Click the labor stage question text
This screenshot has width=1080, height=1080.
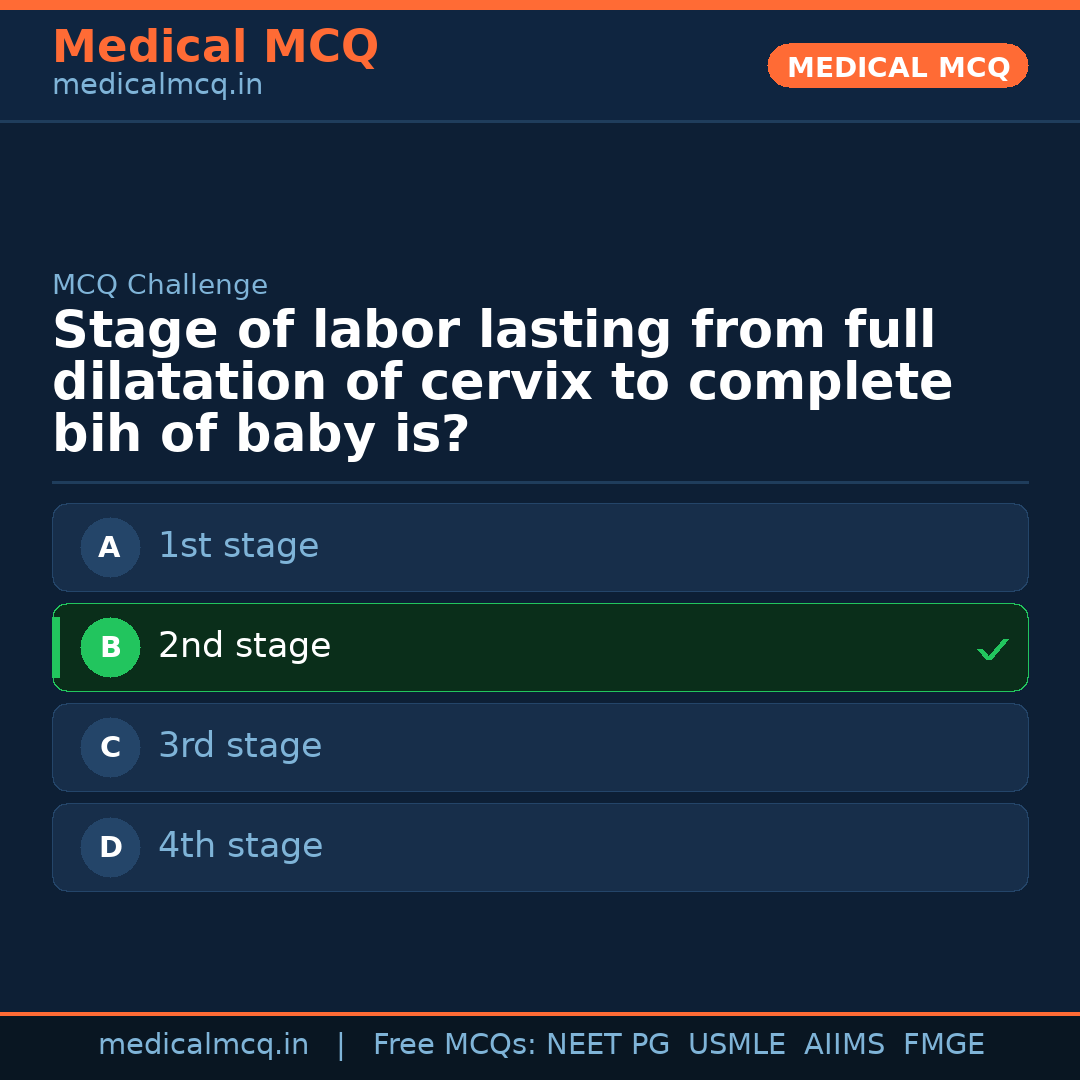point(500,383)
